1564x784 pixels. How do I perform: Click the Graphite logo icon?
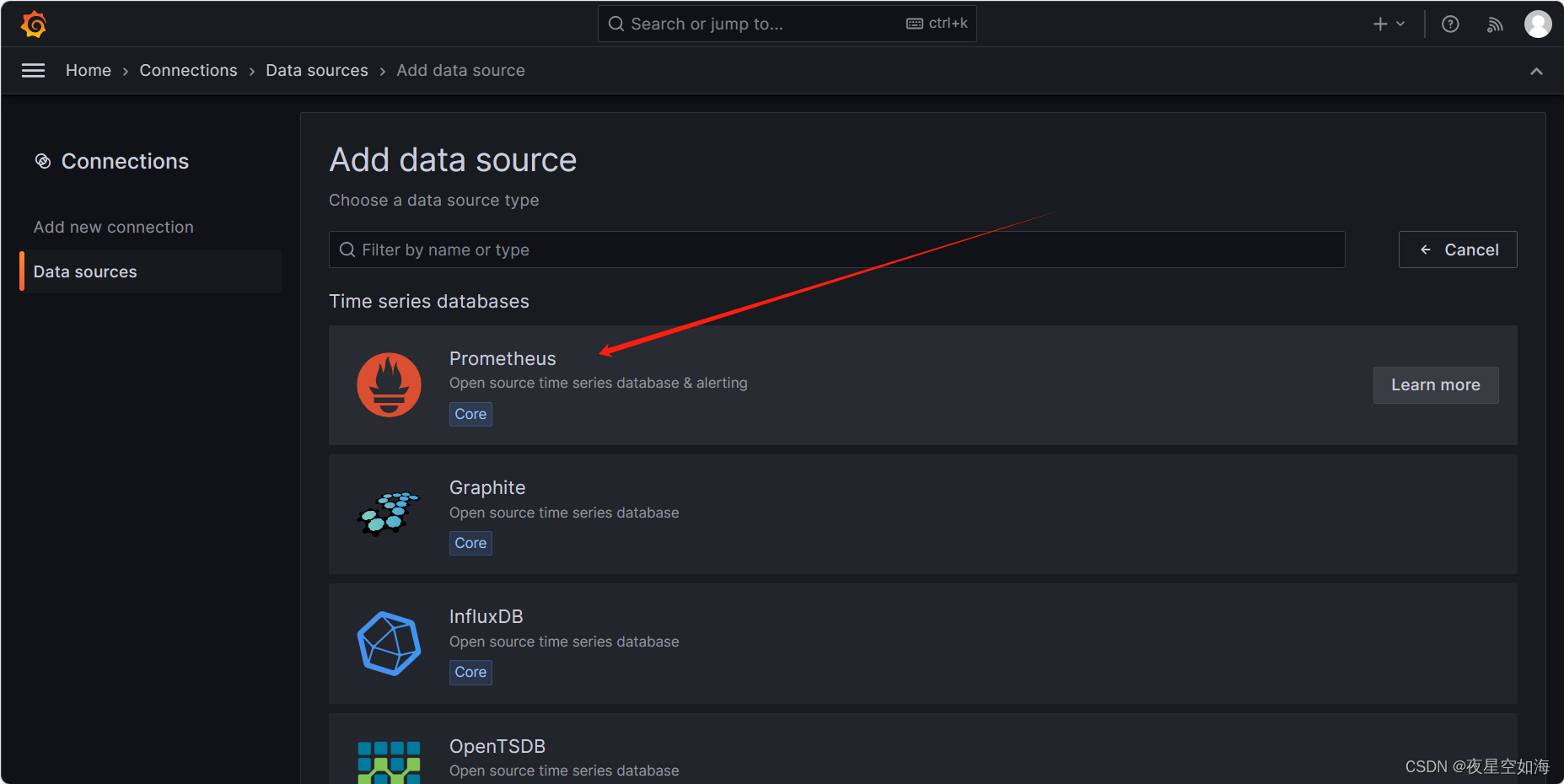(389, 514)
